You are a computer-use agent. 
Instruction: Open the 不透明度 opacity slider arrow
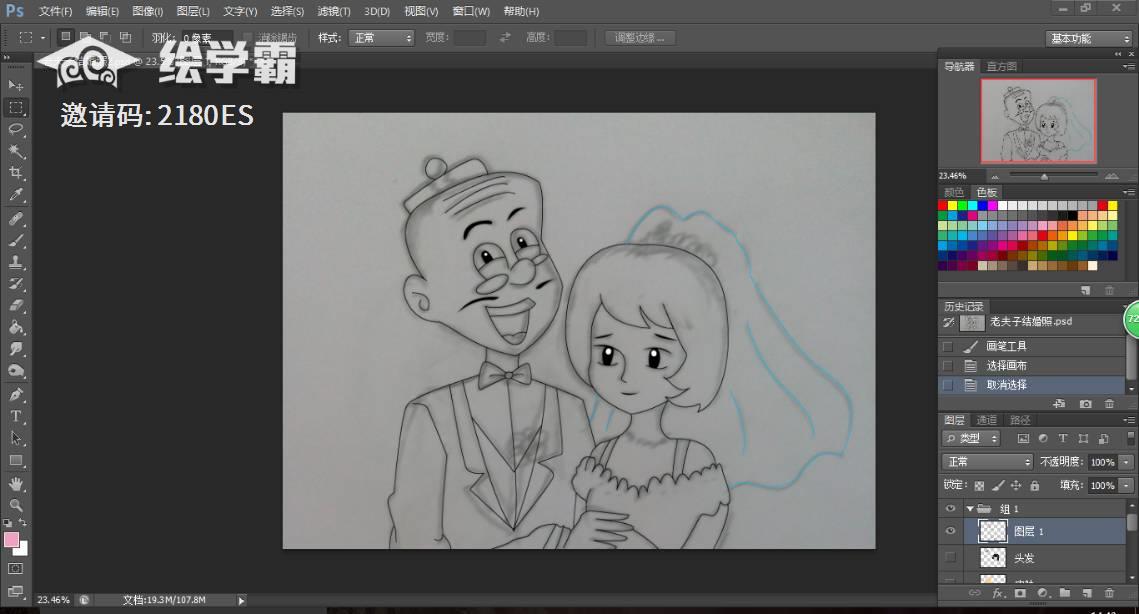(x=1127, y=462)
